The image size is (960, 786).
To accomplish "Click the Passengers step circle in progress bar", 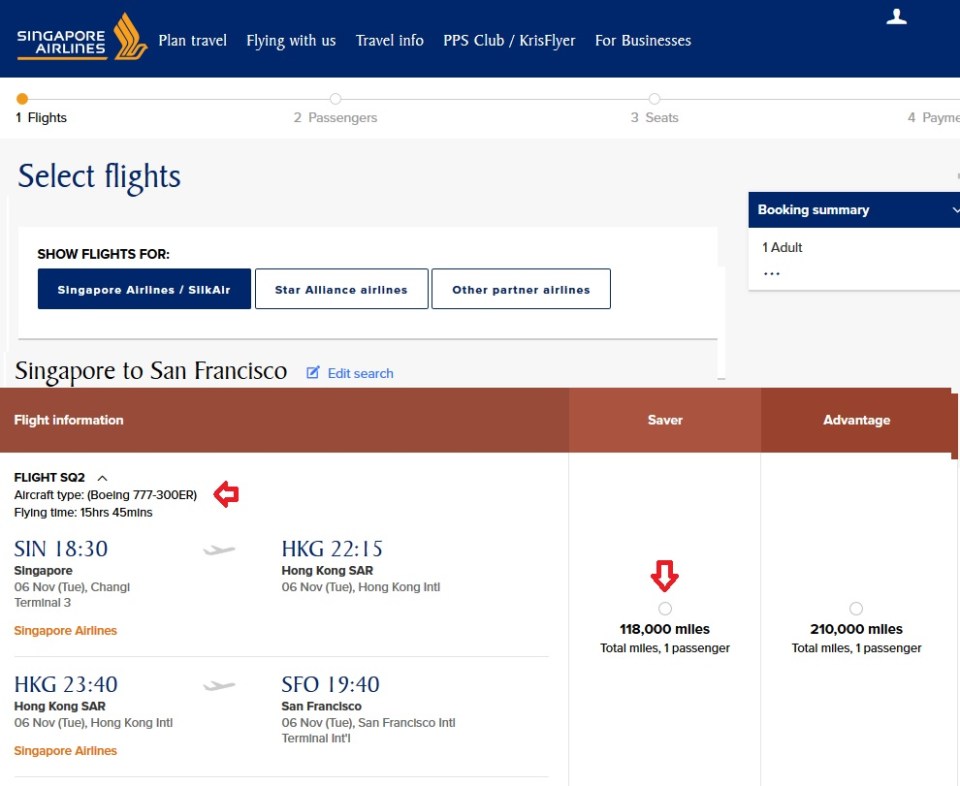I will click(x=335, y=99).
